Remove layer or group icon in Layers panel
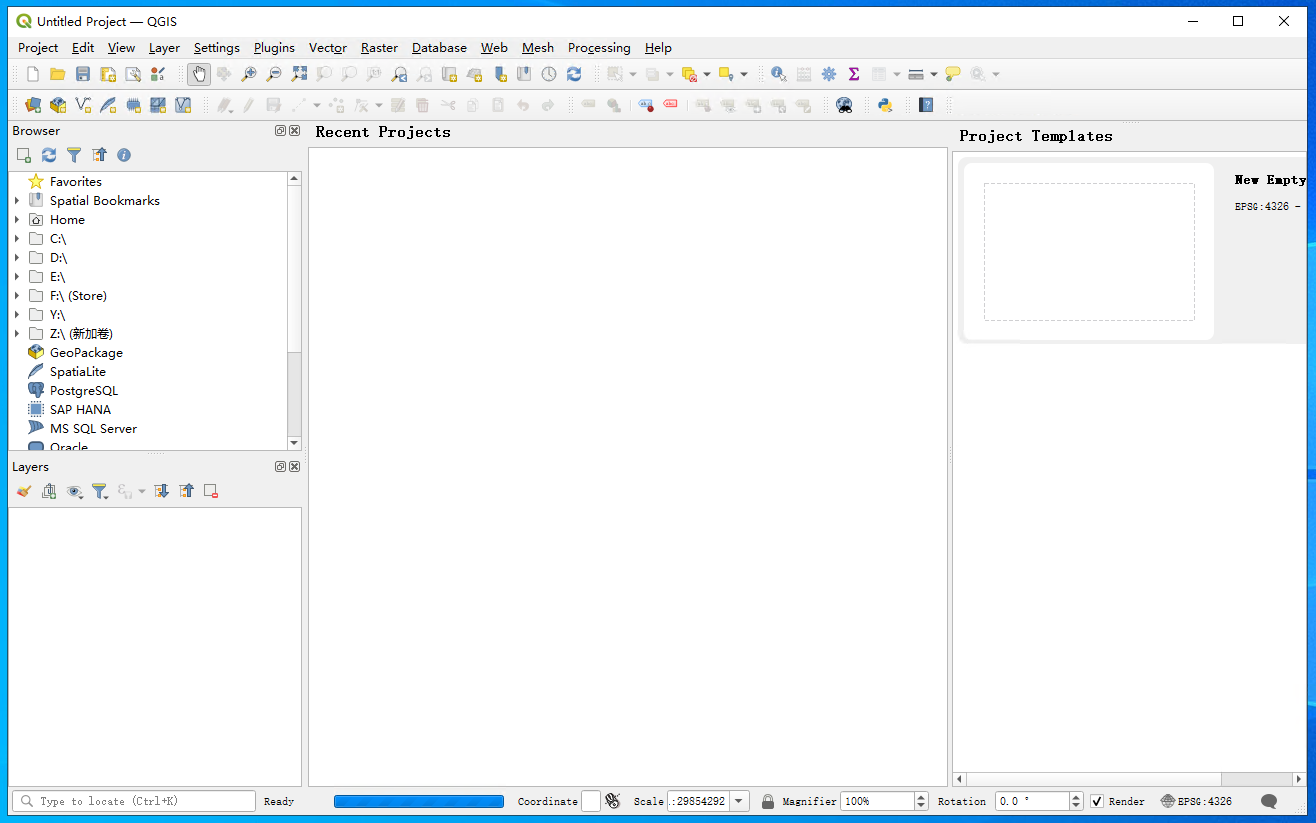The width and height of the screenshot is (1316, 823). 211,491
